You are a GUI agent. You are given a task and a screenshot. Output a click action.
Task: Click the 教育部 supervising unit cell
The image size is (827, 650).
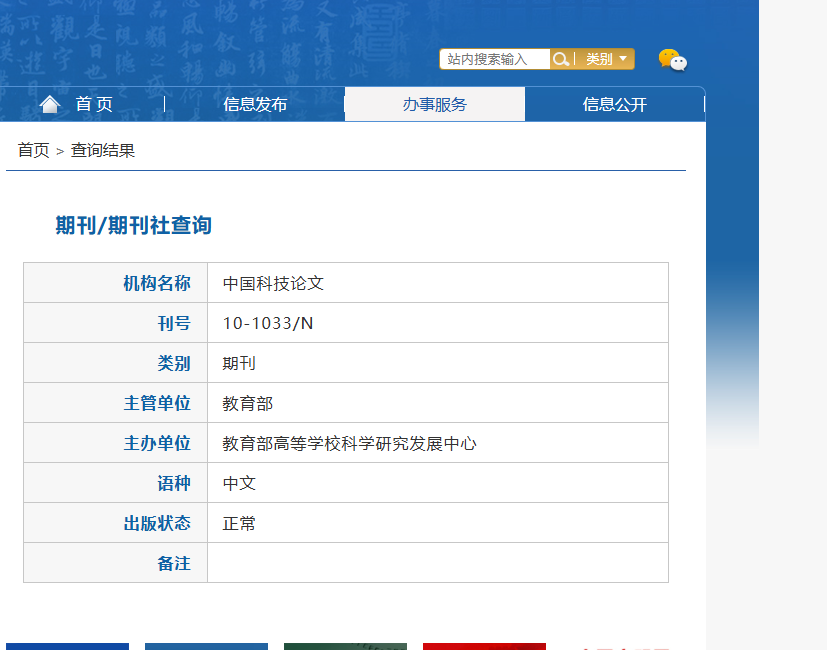click(438, 403)
